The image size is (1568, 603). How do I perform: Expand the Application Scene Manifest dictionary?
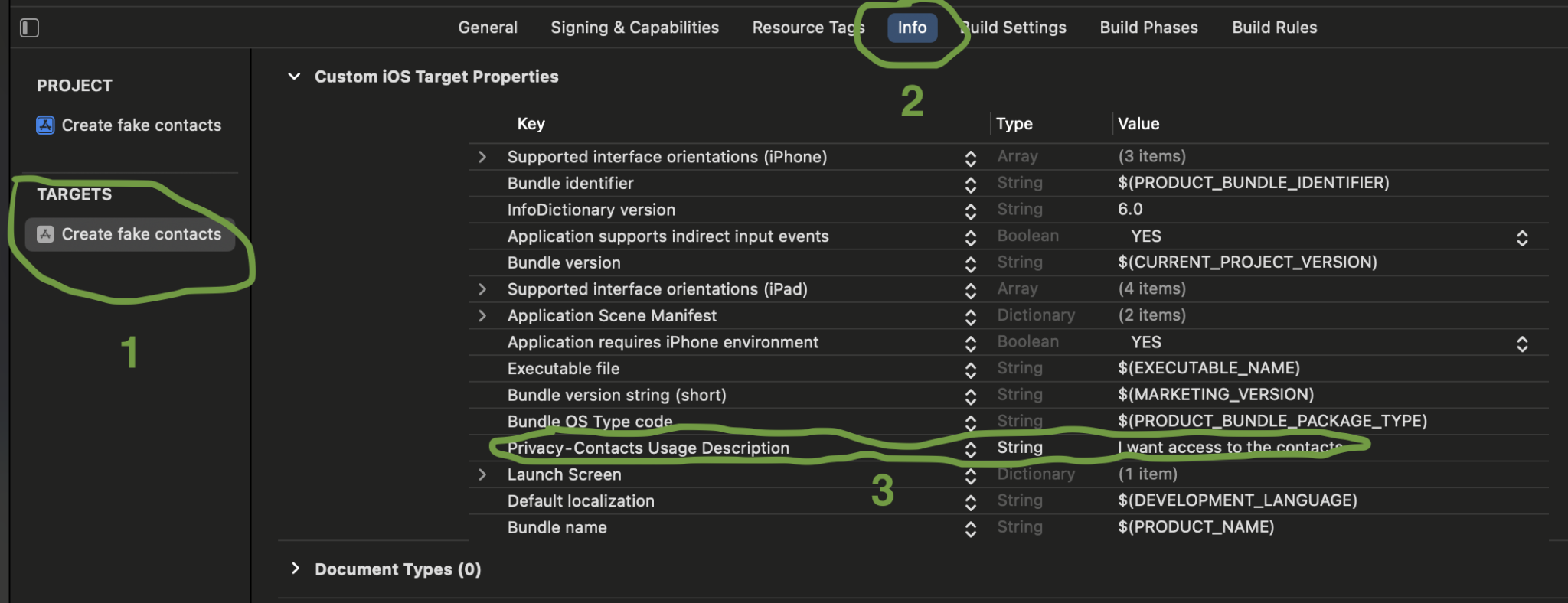pyautogui.click(x=482, y=315)
